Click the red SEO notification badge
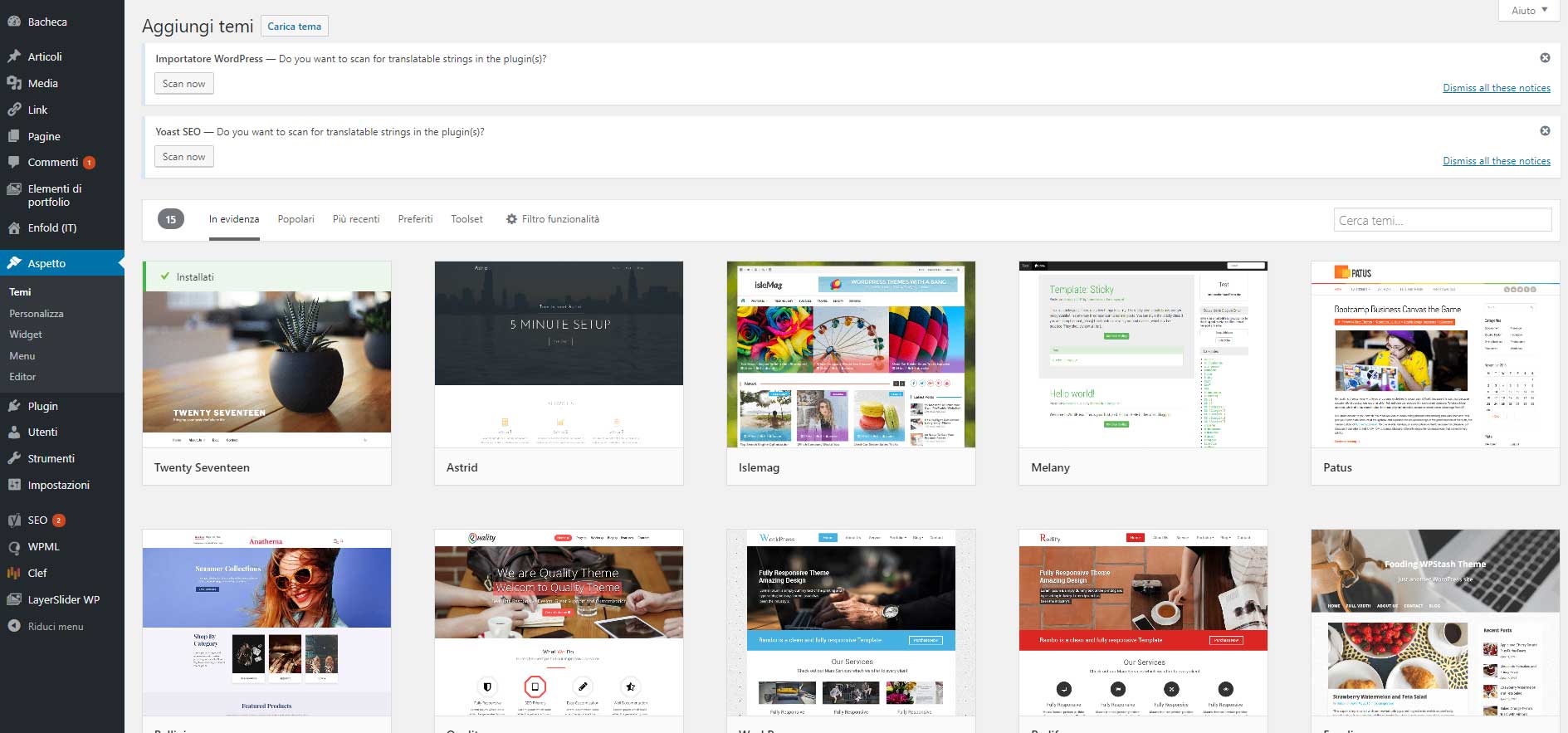Image resolution: width=1568 pixels, height=733 pixels. (x=58, y=520)
